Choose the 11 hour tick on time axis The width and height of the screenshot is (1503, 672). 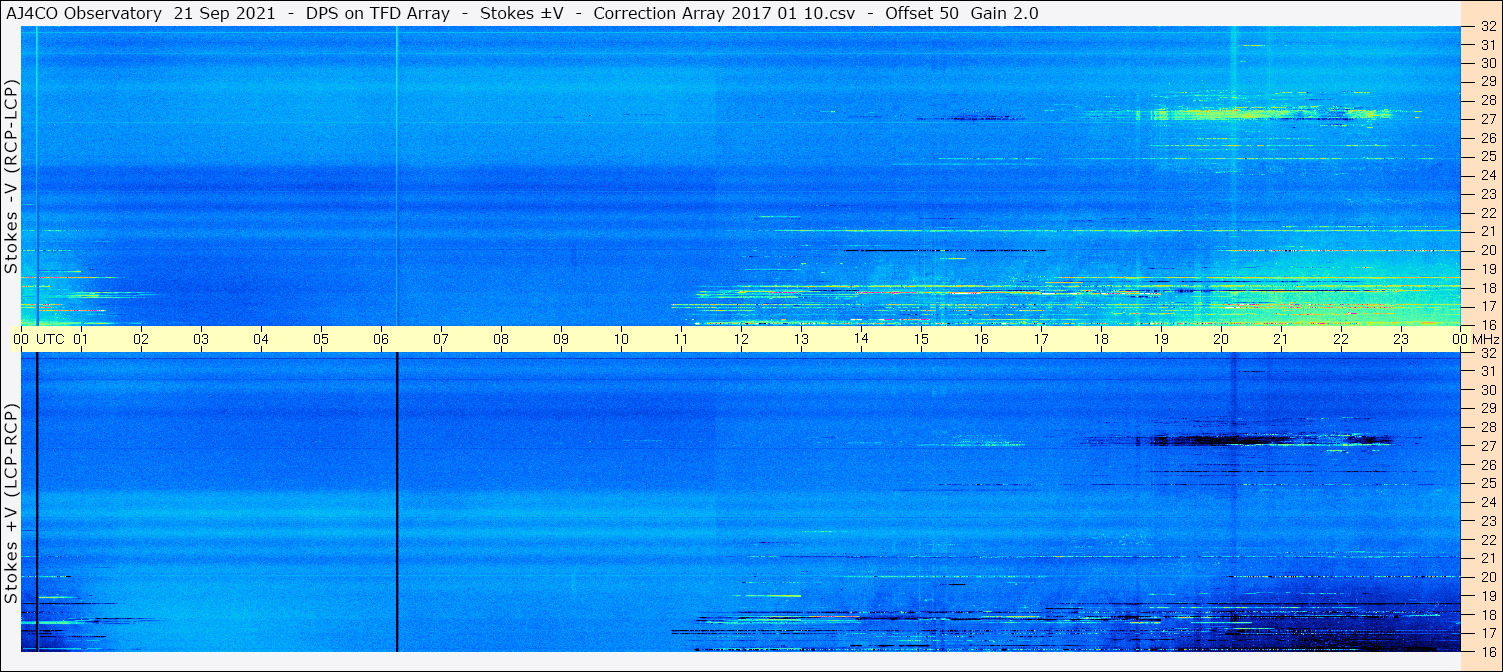pyautogui.click(x=681, y=339)
